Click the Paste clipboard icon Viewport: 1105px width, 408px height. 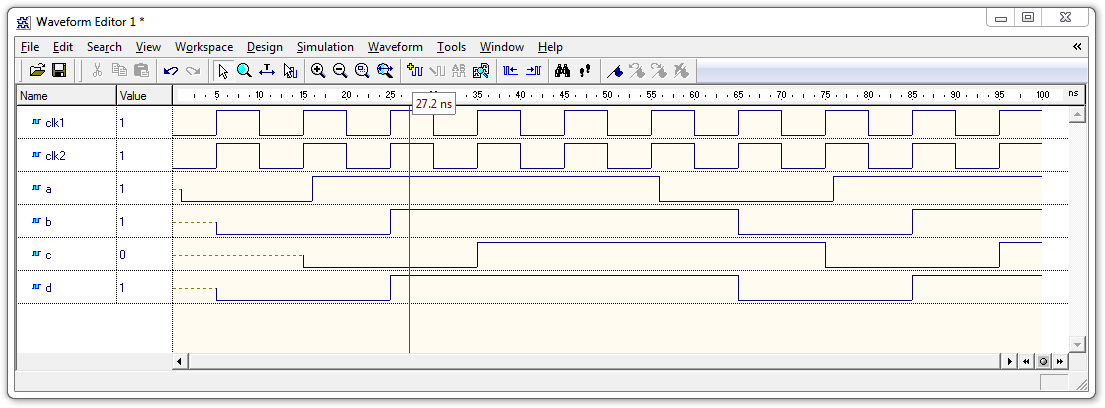tap(142, 70)
